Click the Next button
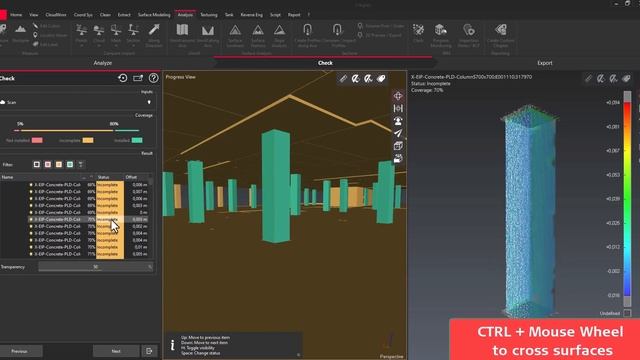 point(116,351)
